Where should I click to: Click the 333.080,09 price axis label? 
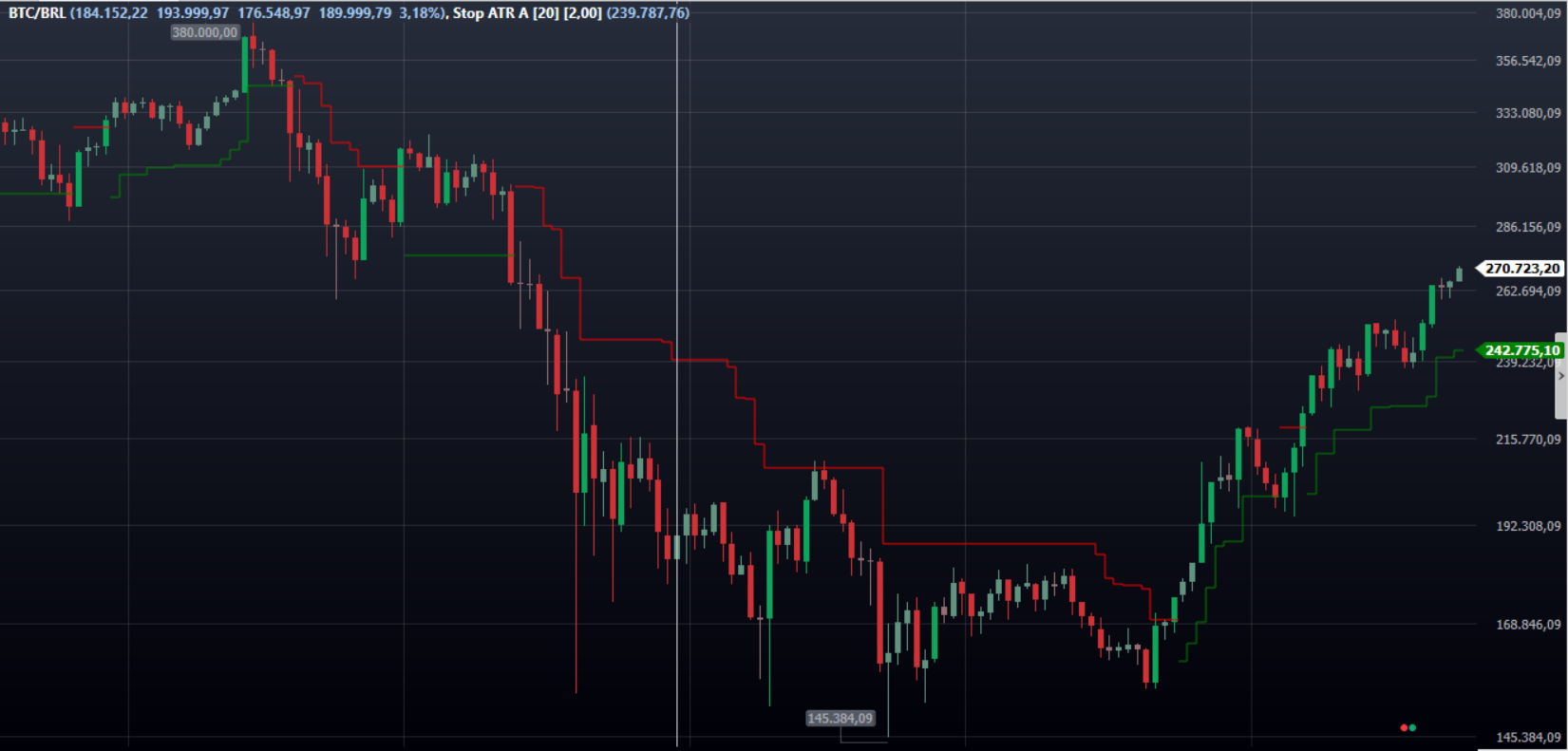pyautogui.click(x=1528, y=113)
